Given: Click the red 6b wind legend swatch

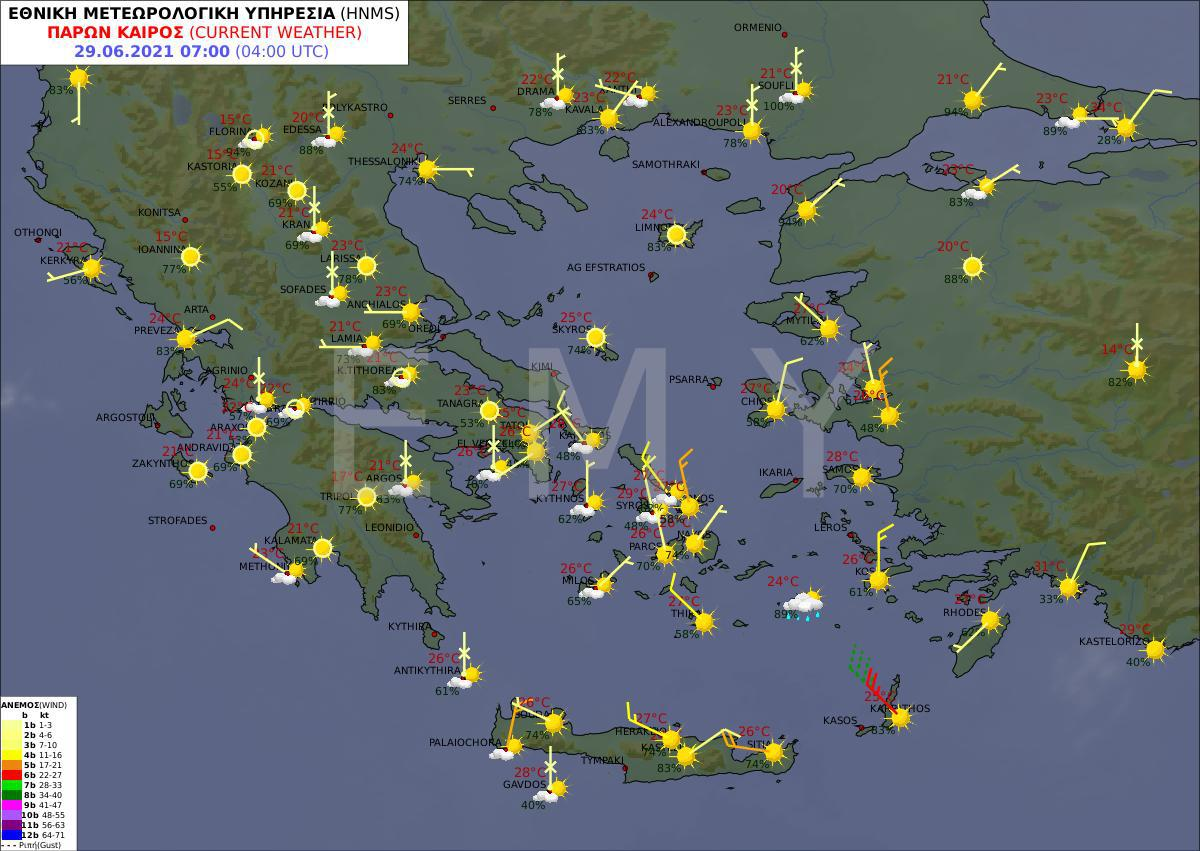Looking at the screenshot, I should coord(14,774).
